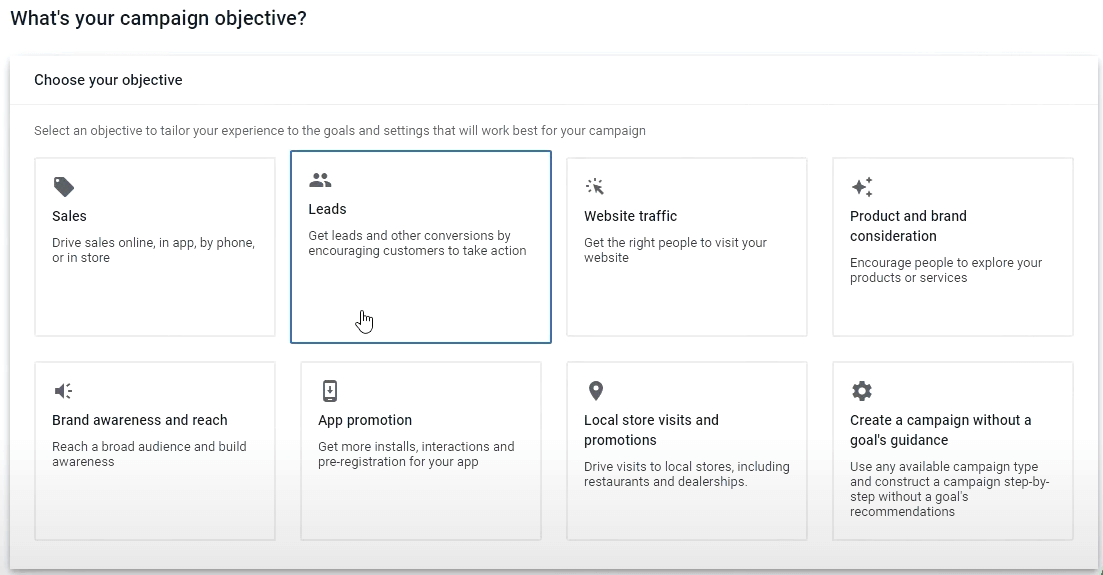
Task: Pick the Product and brand consideration heading
Action: (x=908, y=226)
